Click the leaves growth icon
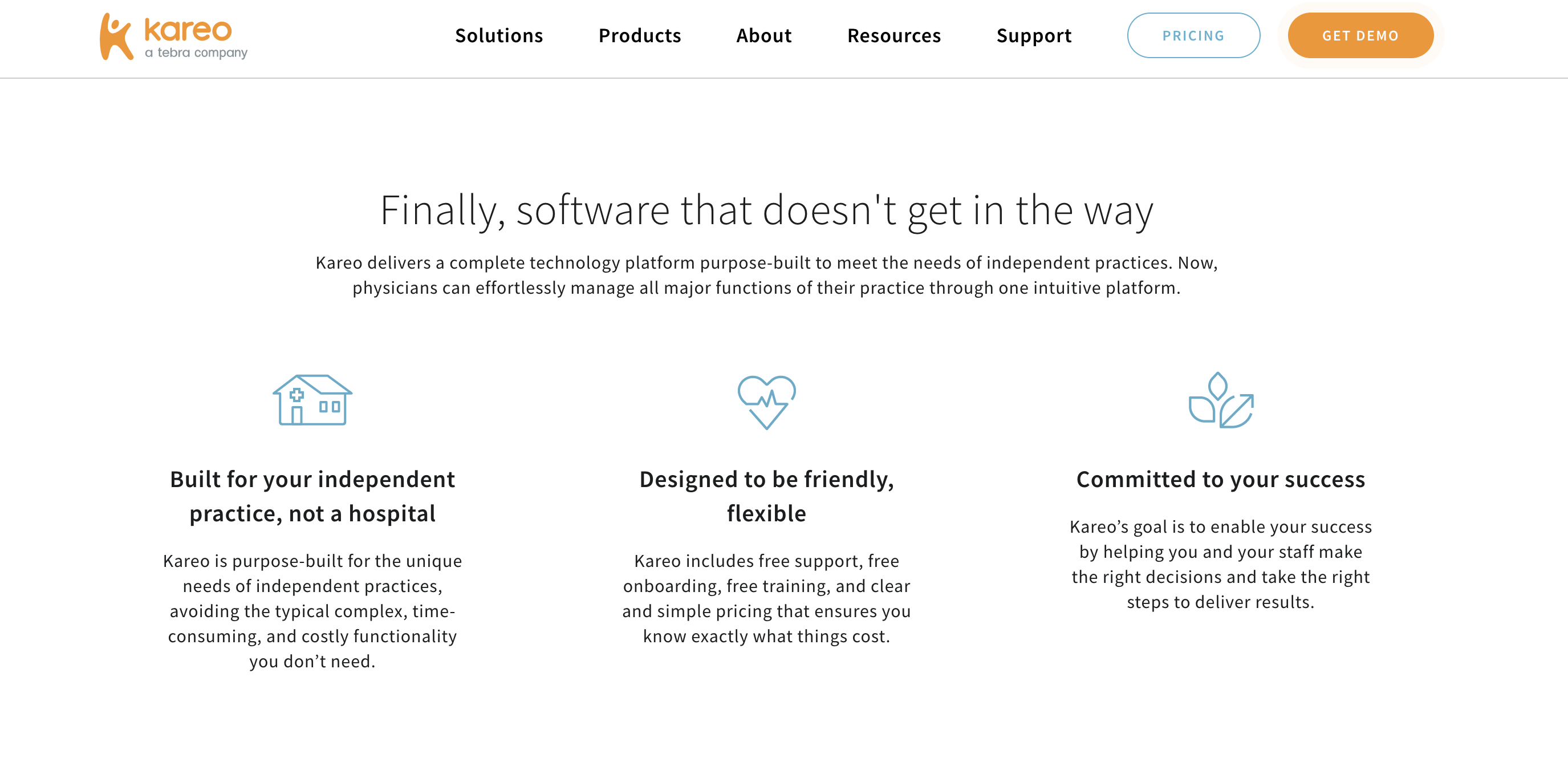 [x=1220, y=400]
